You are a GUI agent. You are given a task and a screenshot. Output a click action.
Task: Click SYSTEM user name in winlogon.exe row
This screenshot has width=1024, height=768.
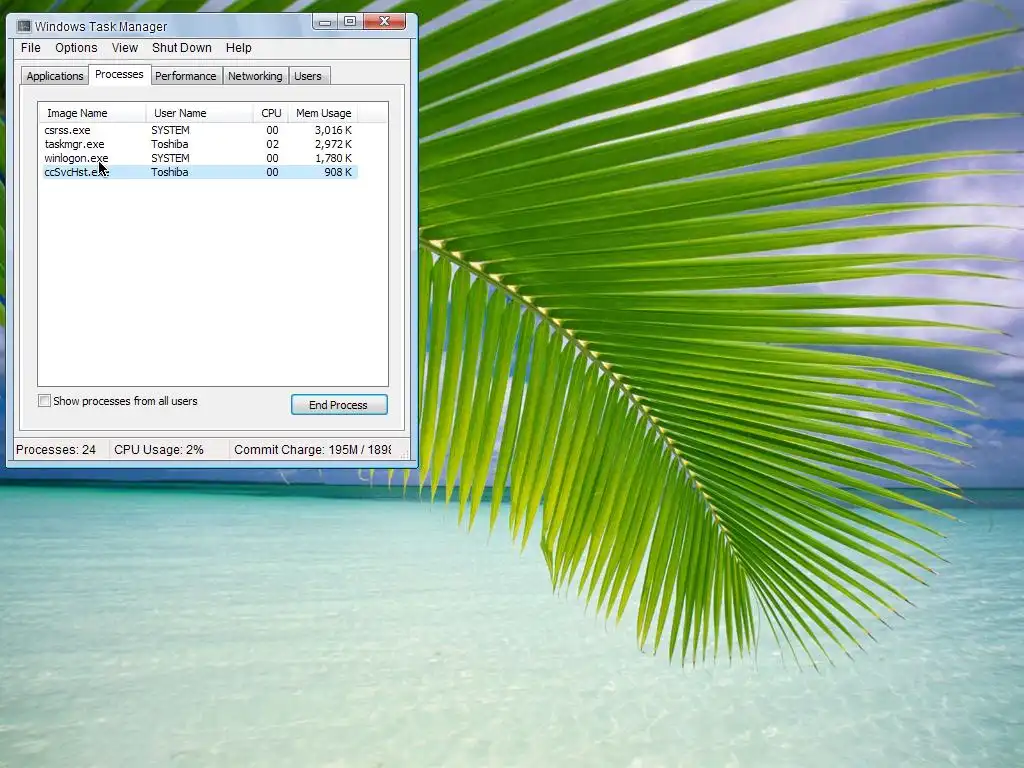tap(170, 158)
